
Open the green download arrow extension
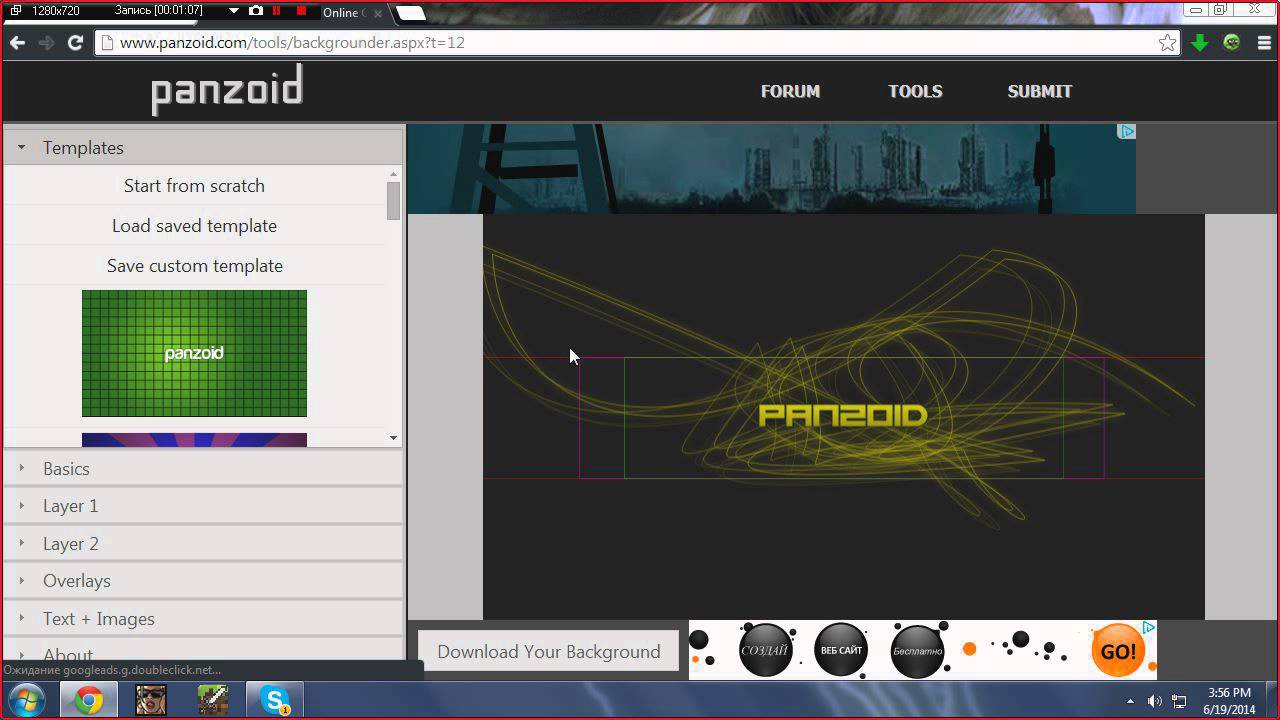(x=1200, y=43)
